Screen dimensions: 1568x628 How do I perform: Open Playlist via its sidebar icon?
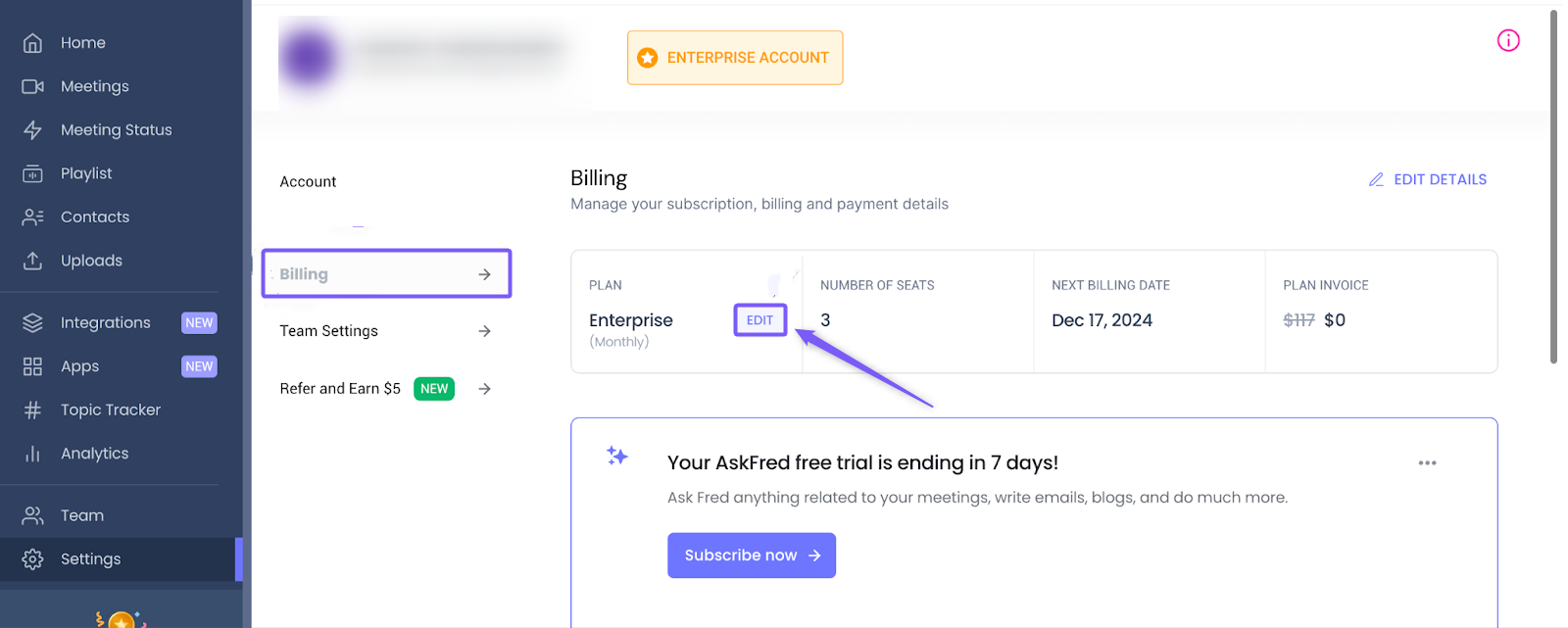(32, 173)
